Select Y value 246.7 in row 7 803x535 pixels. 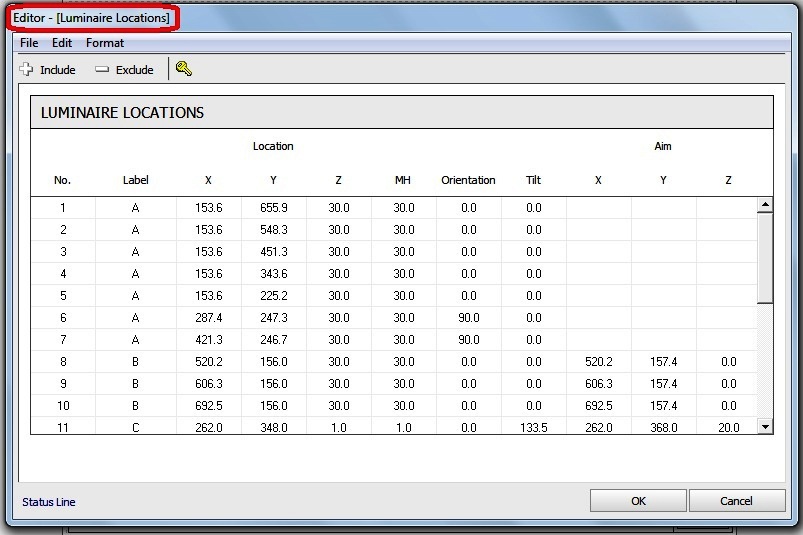point(273,340)
